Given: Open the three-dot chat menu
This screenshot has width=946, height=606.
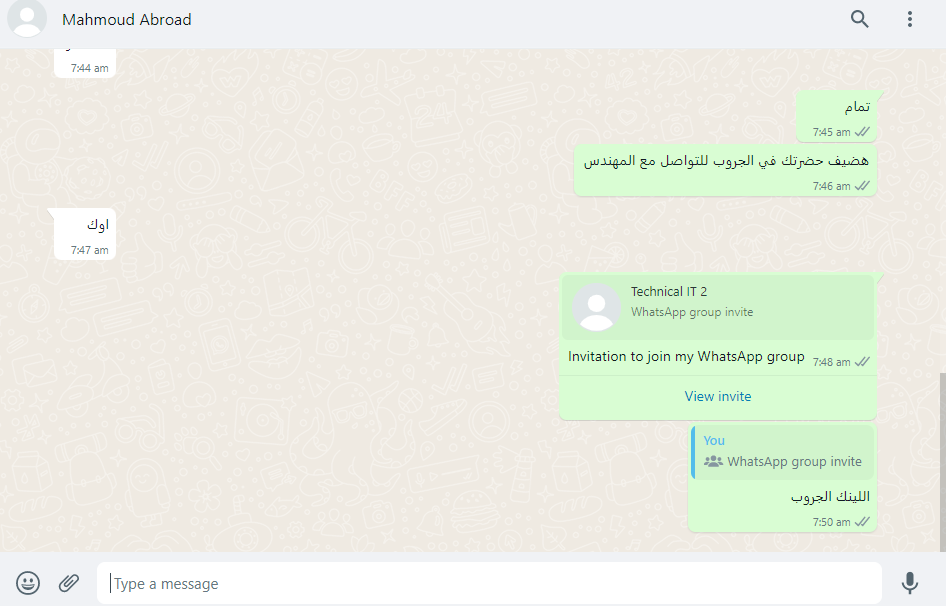Looking at the screenshot, I should coord(910,19).
